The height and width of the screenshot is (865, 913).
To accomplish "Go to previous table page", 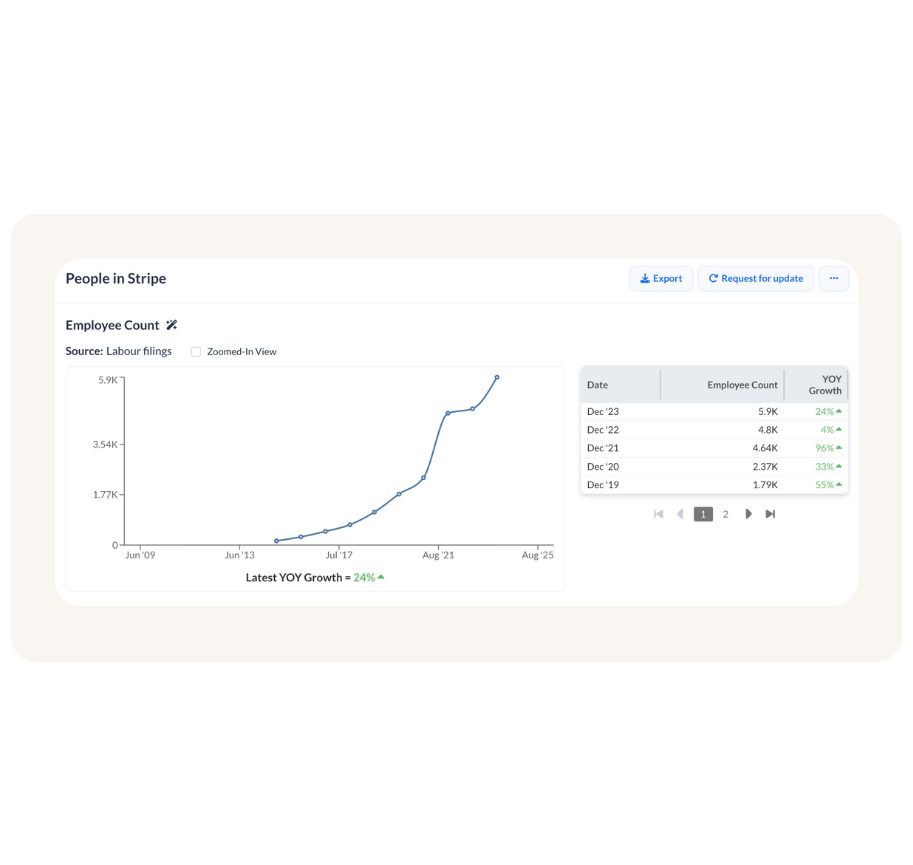I will 680,514.
